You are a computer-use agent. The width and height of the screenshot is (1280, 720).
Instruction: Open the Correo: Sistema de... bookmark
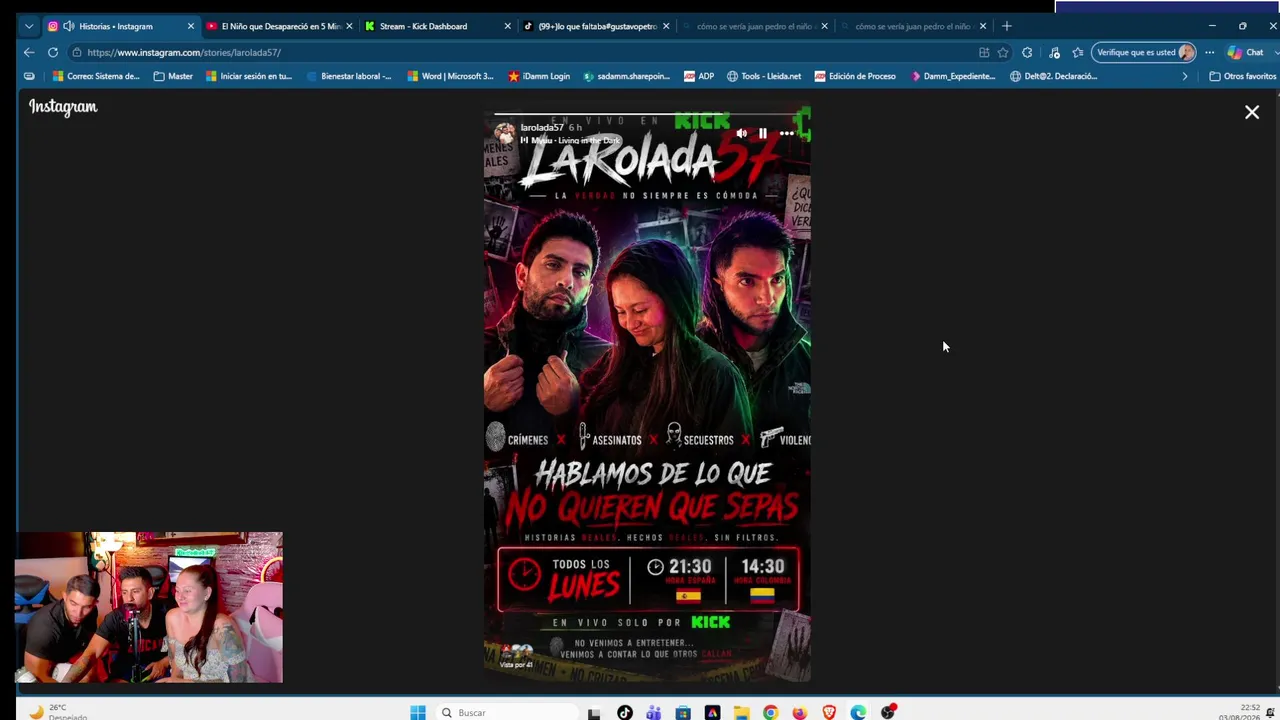[x=96, y=76]
